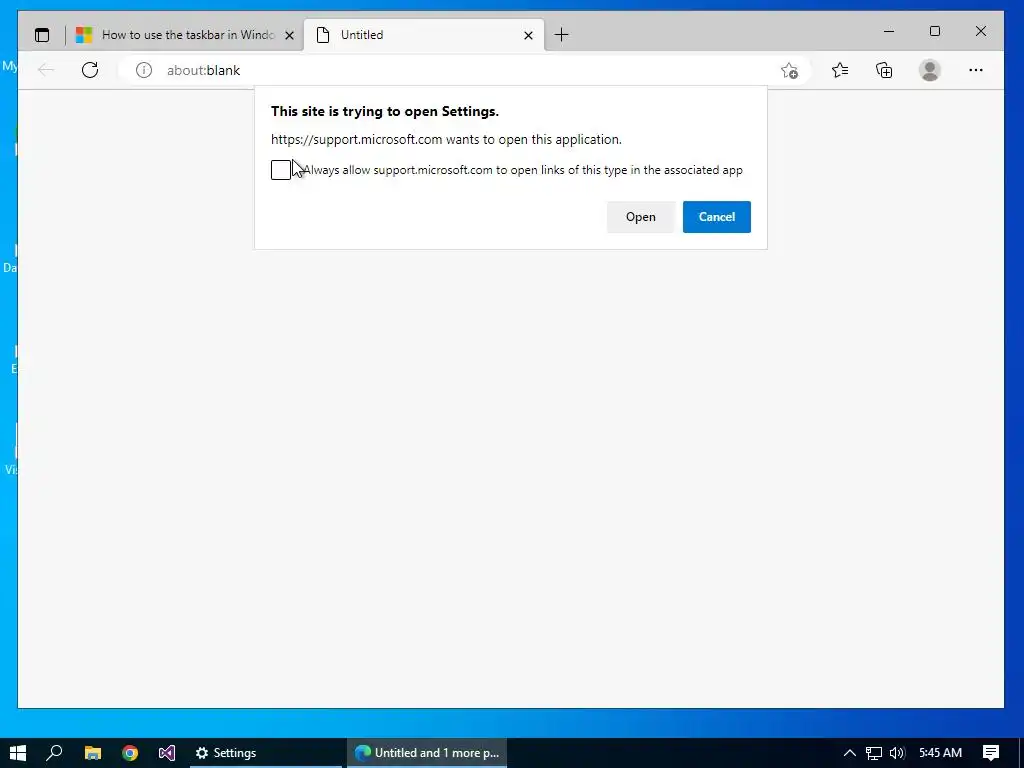
Task: Open Collections icon in toolbar
Action: pos(884,70)
